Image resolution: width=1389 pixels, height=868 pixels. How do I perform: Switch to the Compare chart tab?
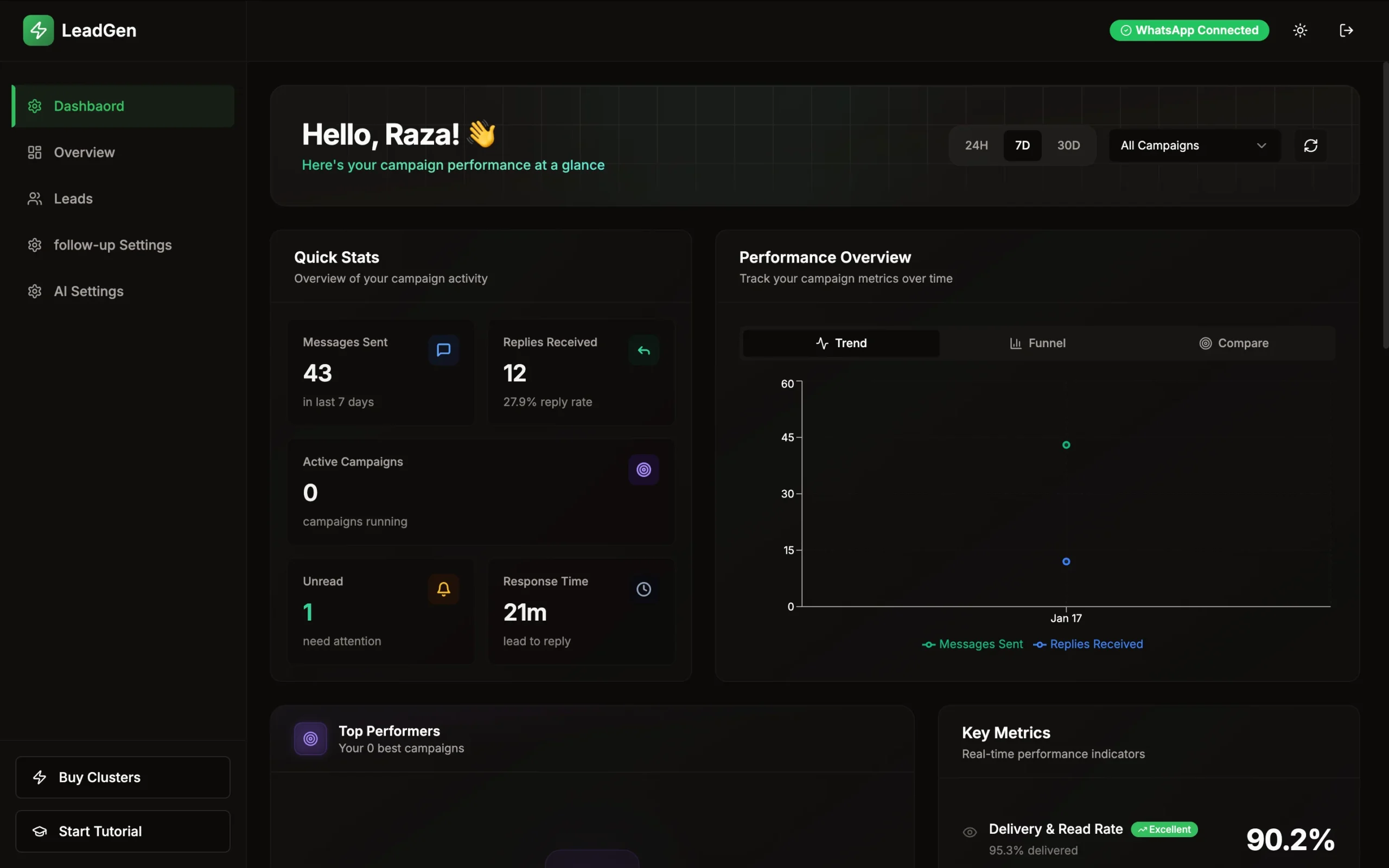(1233, 343)
